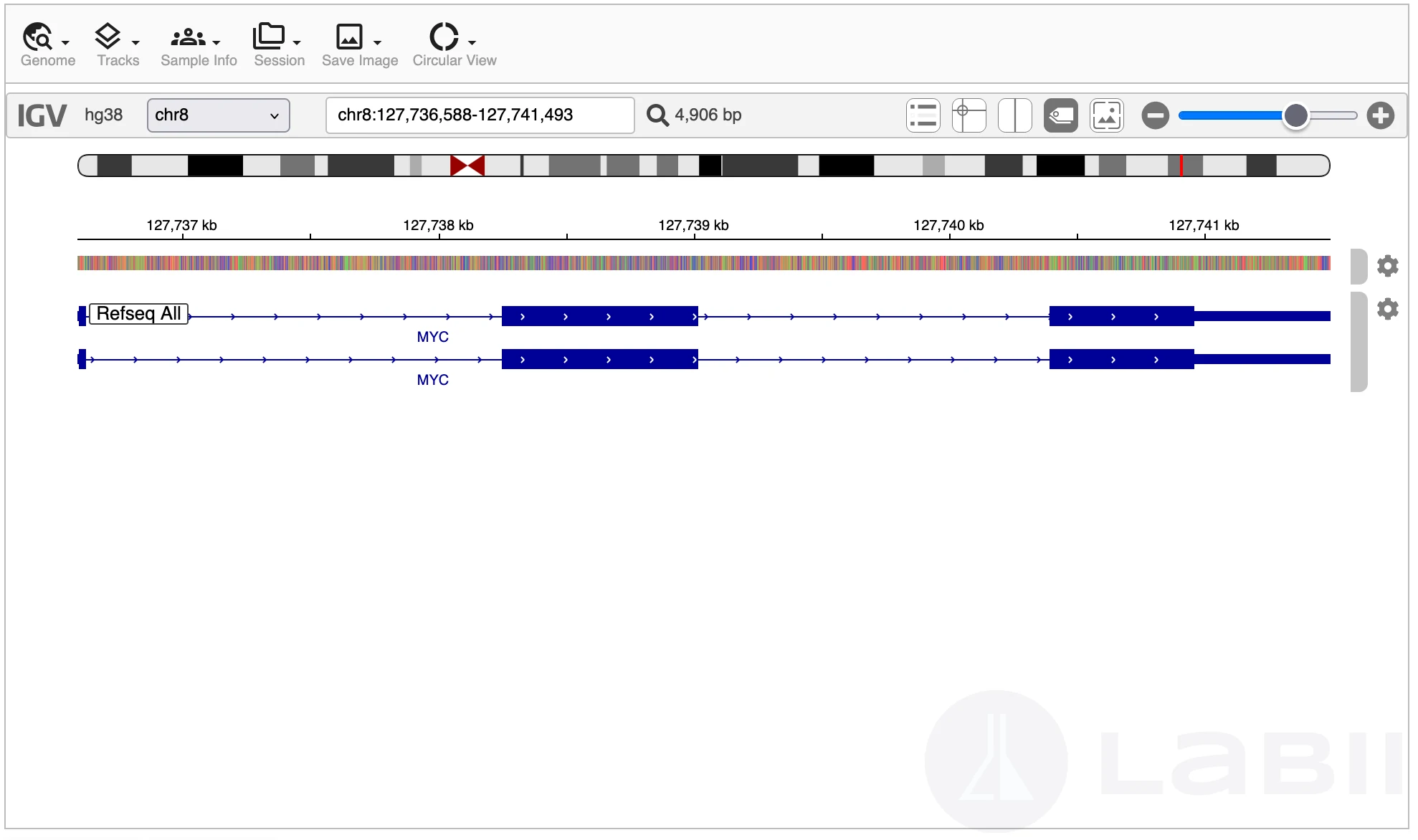
Task: Click the centromere on chromosome ideogram
Action: 467,166
